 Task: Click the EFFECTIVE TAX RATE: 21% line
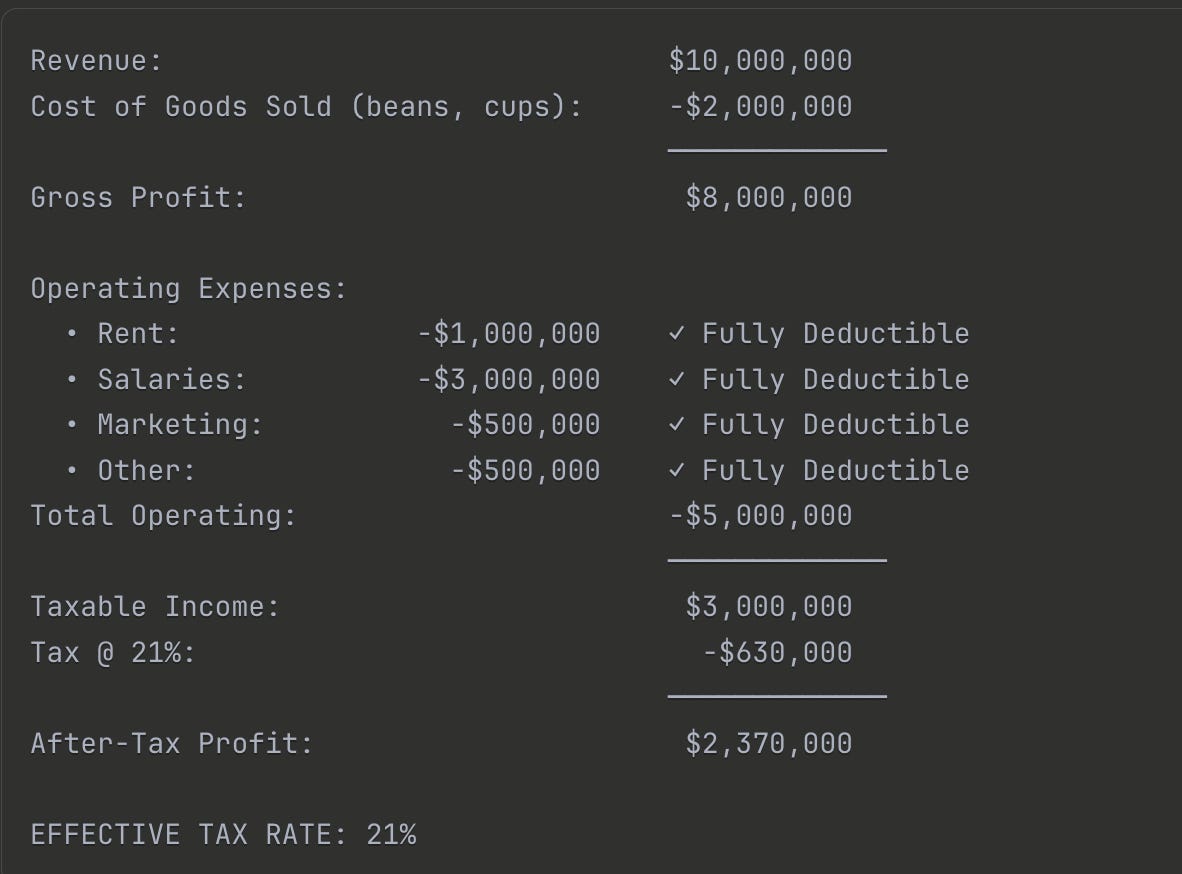pos(223,835)
